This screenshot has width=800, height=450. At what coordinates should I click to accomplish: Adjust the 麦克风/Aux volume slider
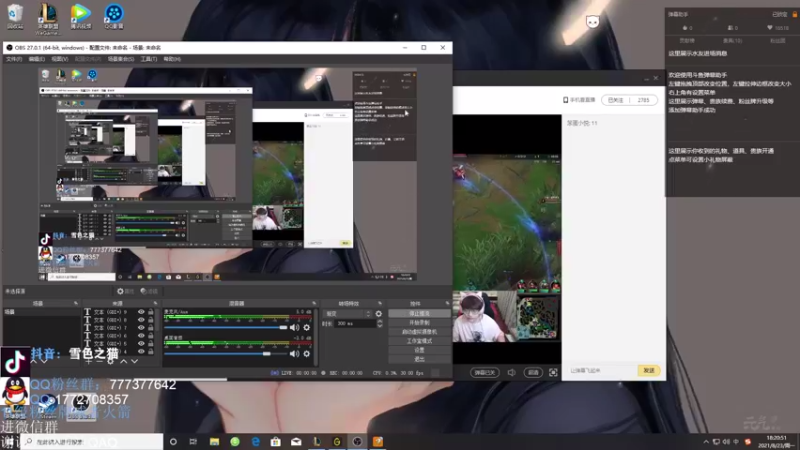pos(226,328)
